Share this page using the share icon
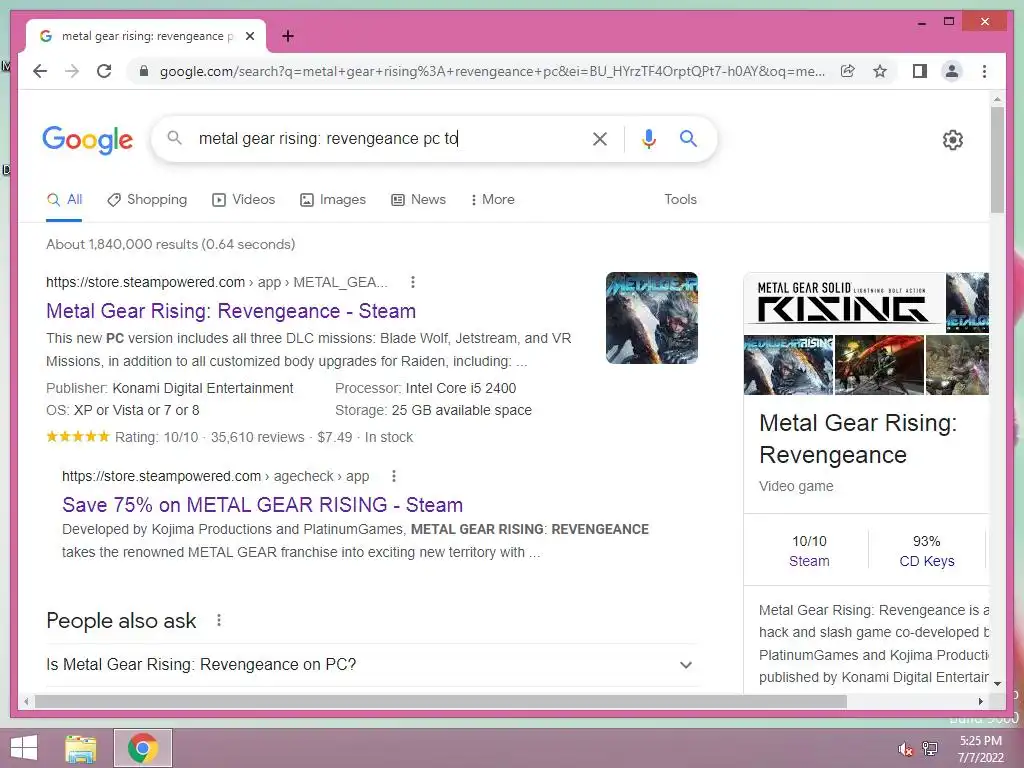The height and width of the screenshot is (768, 1024). coord(848,71)
